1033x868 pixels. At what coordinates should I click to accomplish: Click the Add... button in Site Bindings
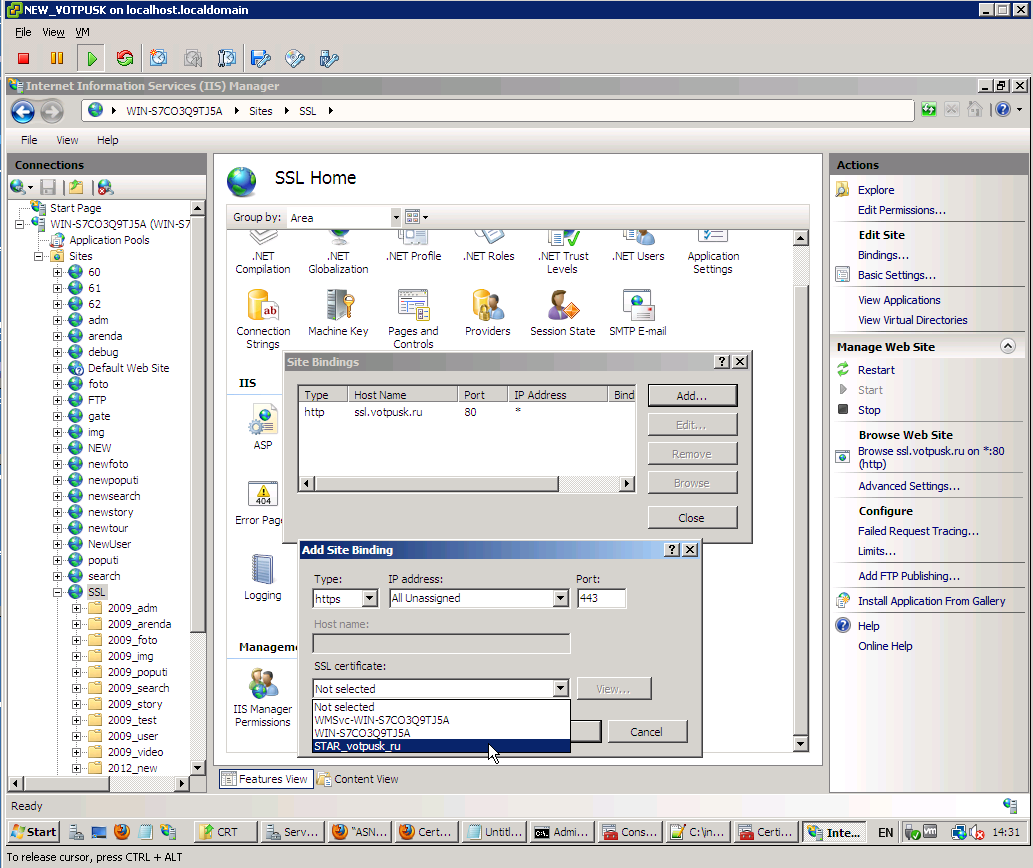692,396
